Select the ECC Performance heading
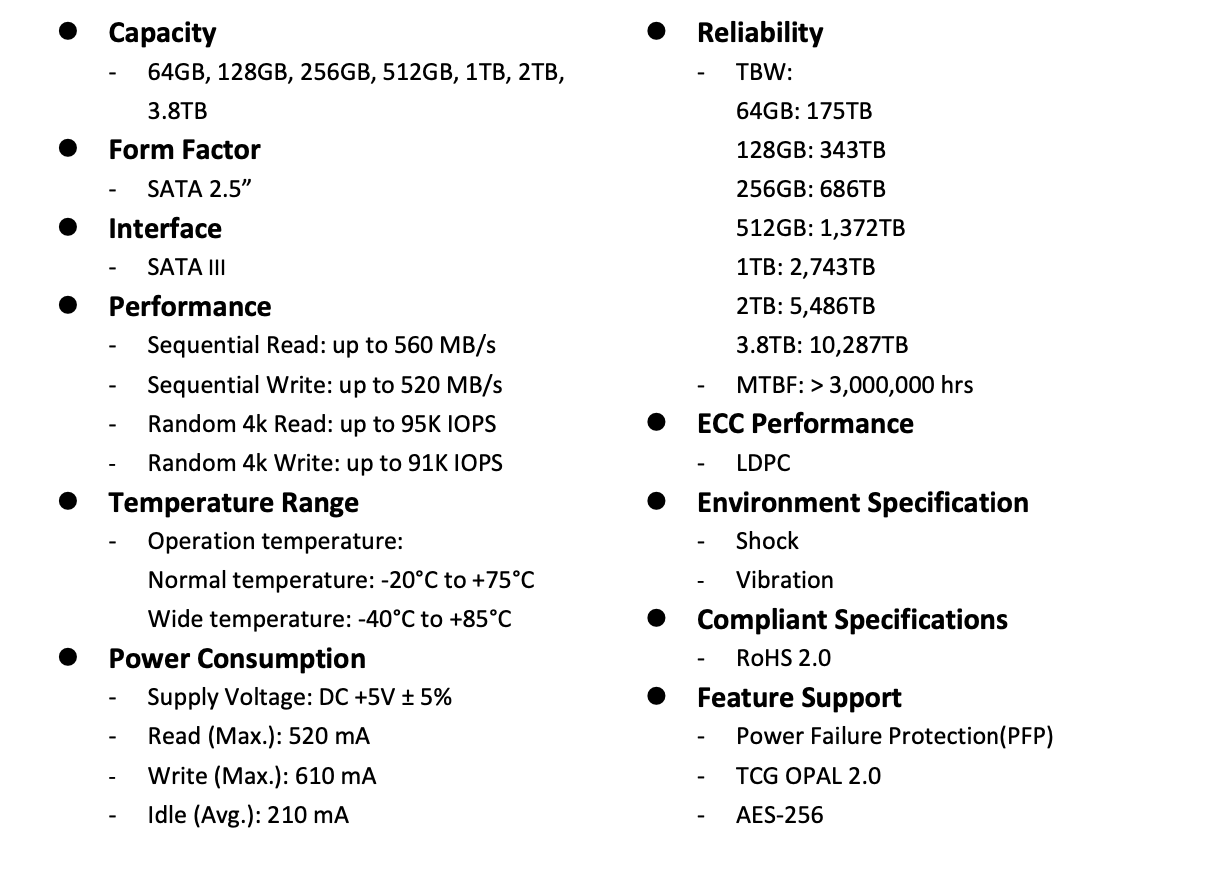The height and width of the screenshot is (876, 1220). coord(805,424)
